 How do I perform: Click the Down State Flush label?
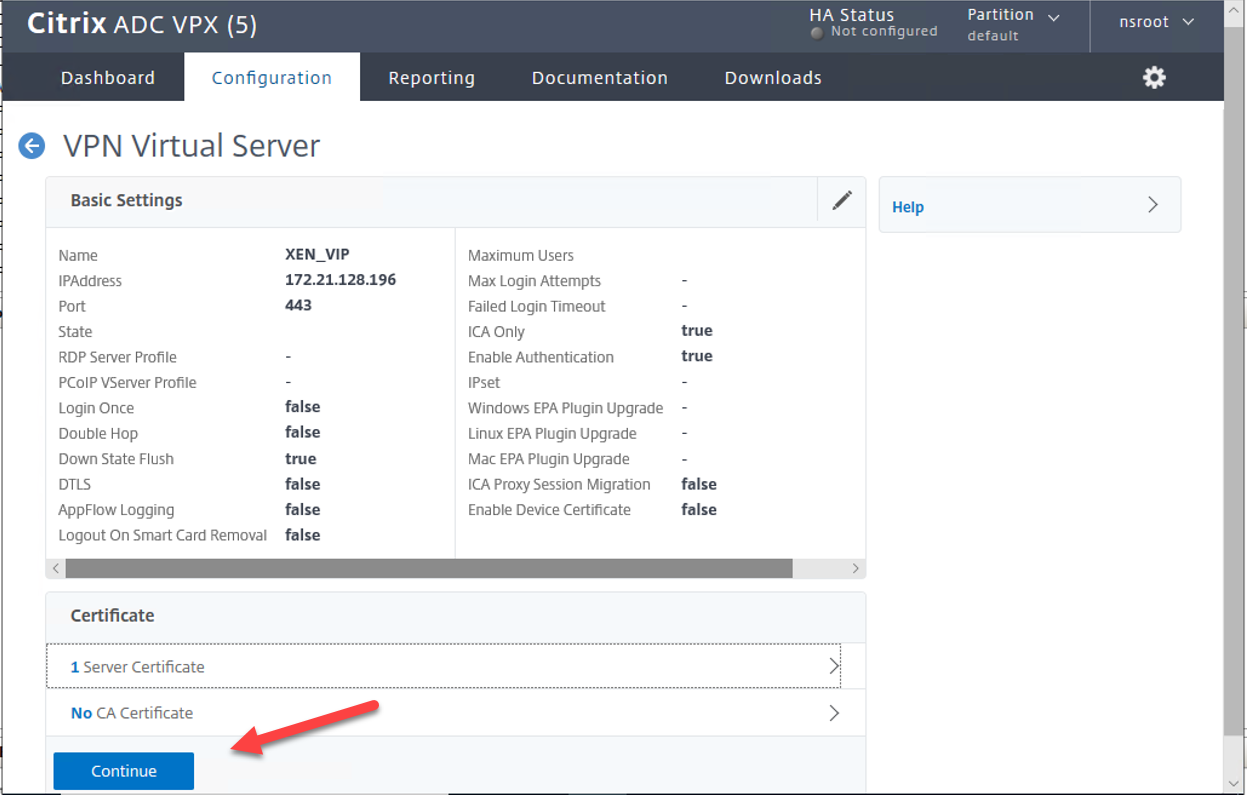click(x=116, y=459)
